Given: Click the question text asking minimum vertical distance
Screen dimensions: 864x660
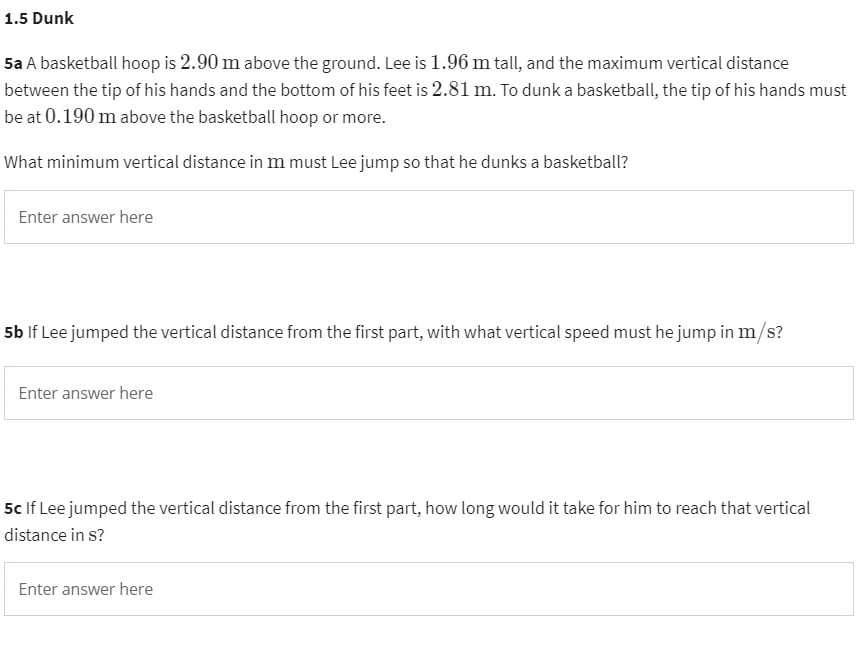Looking at the screenshot, I should point(316,161).
